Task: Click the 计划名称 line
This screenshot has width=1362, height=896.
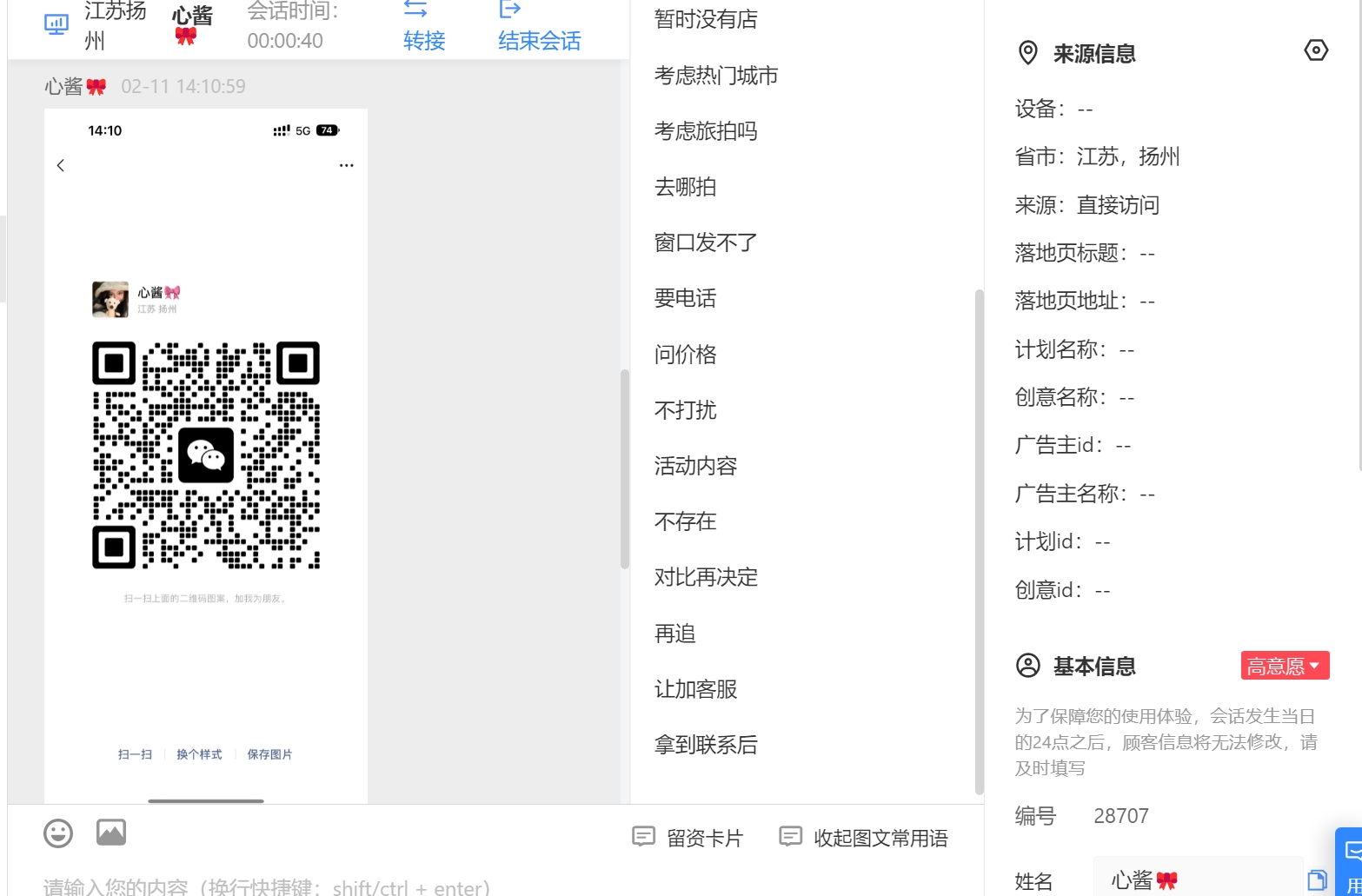Action: tap(1074, 349)
